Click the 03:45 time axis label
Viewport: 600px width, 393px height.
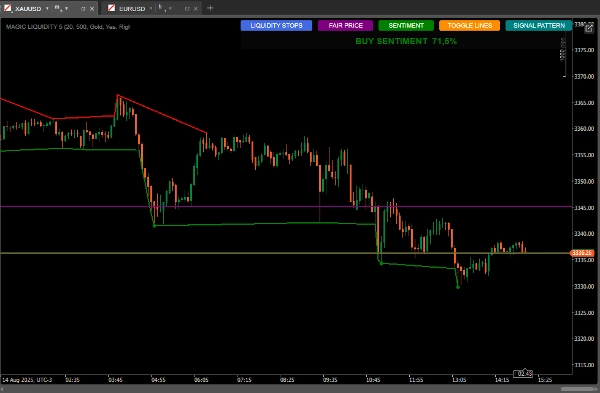pyautogui.click(x=115, y=380)
